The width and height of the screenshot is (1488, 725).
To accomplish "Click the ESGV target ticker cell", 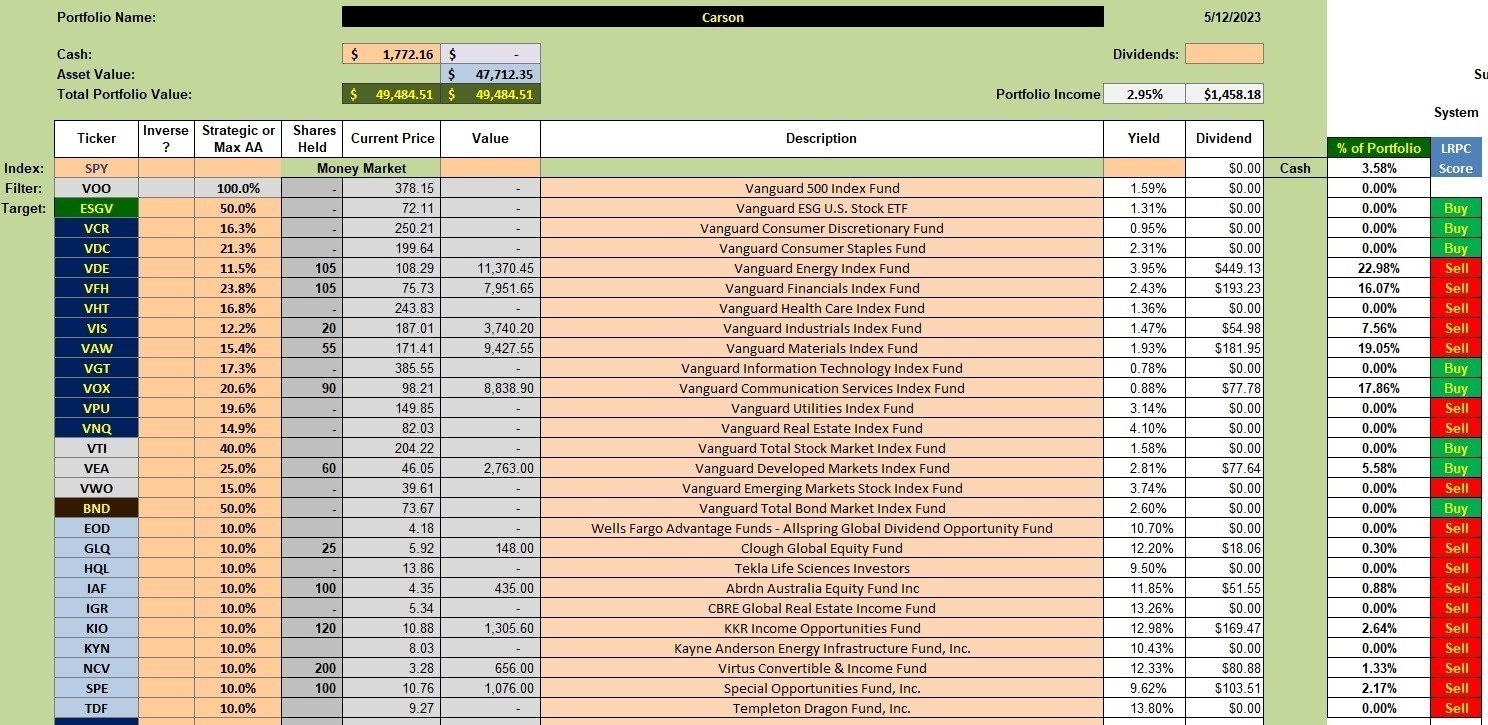I will 96,208.
